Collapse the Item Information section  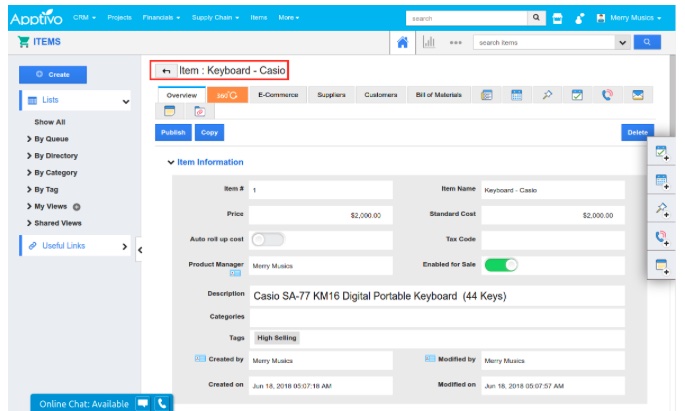click(170, 162)
